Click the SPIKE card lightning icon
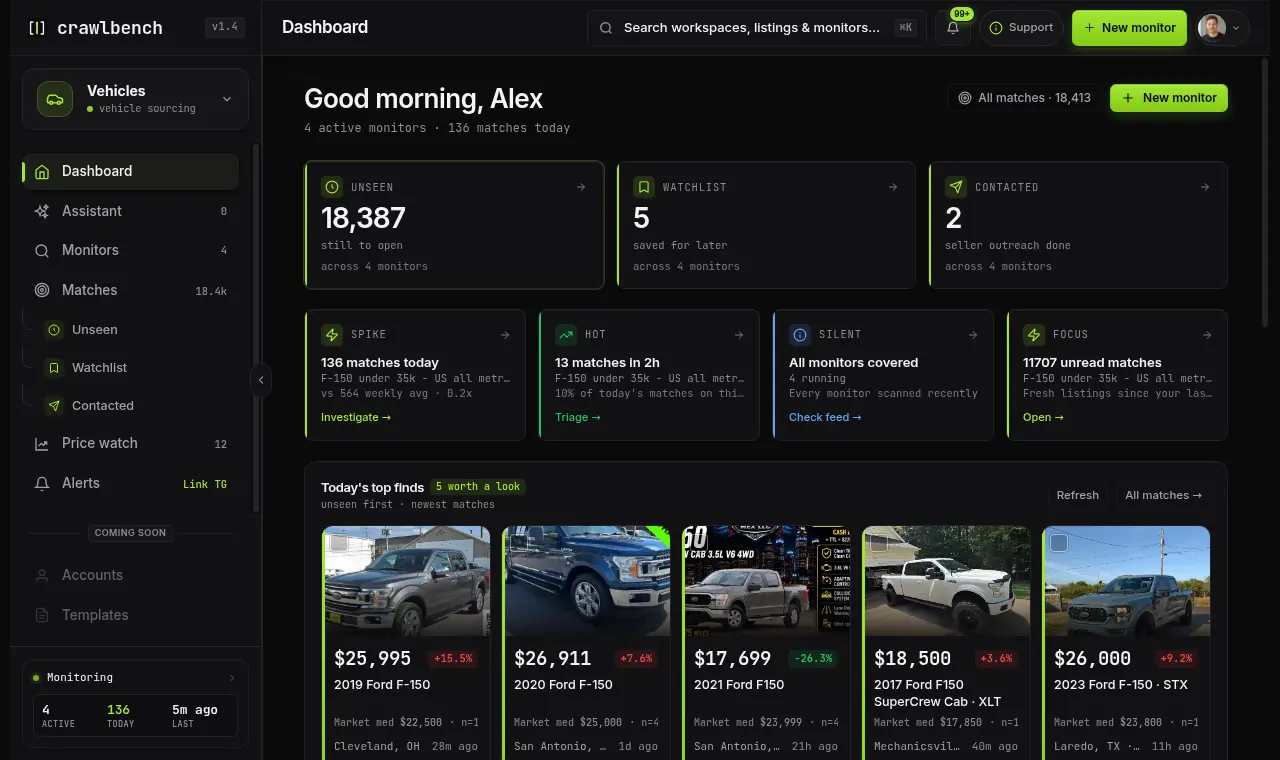1280x760 pixels. (x=332, y=335)
